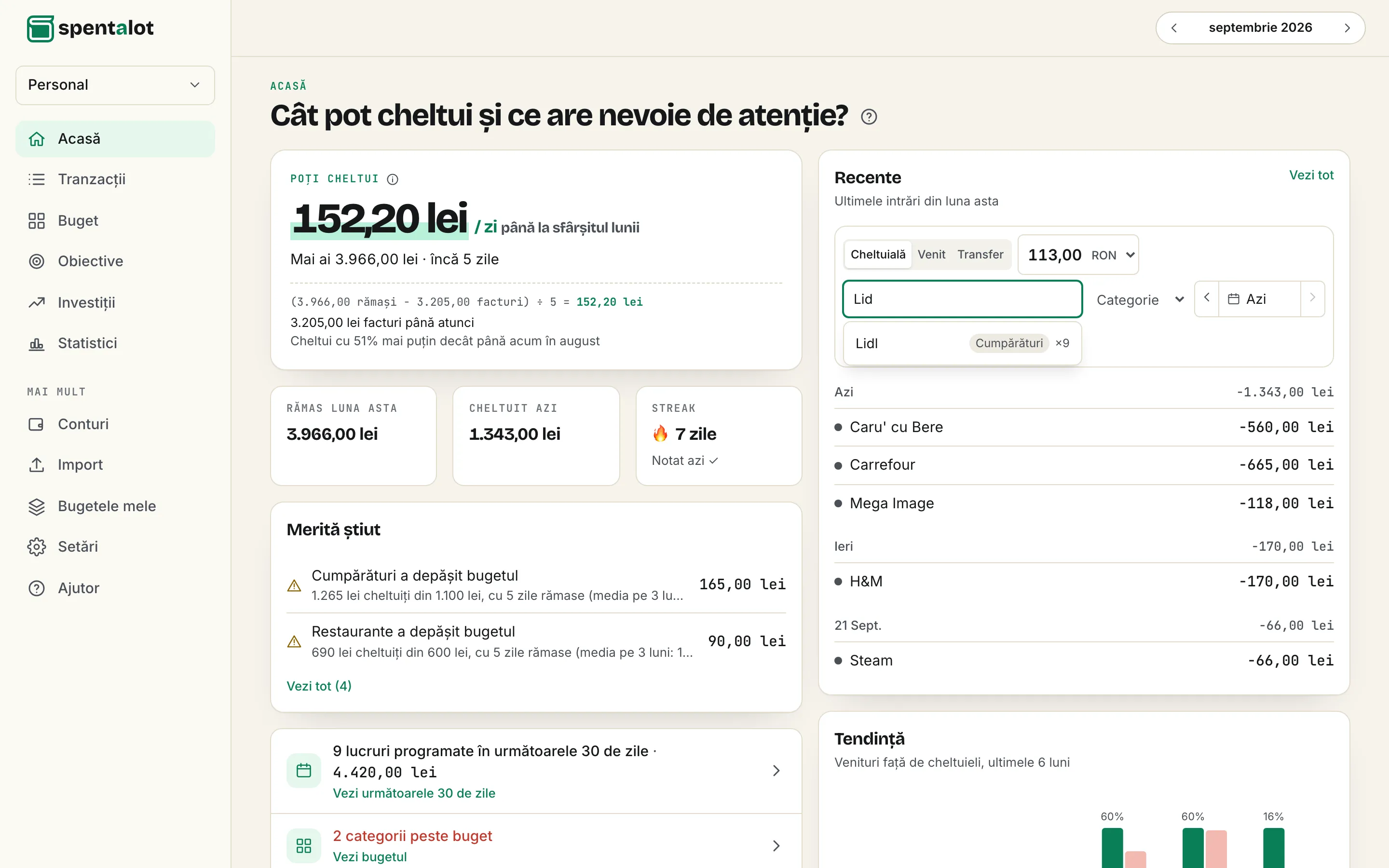This screenshot has width=1389, height=868.
Task: Open Setări gear settings
Action: click(x=115, y=546)
